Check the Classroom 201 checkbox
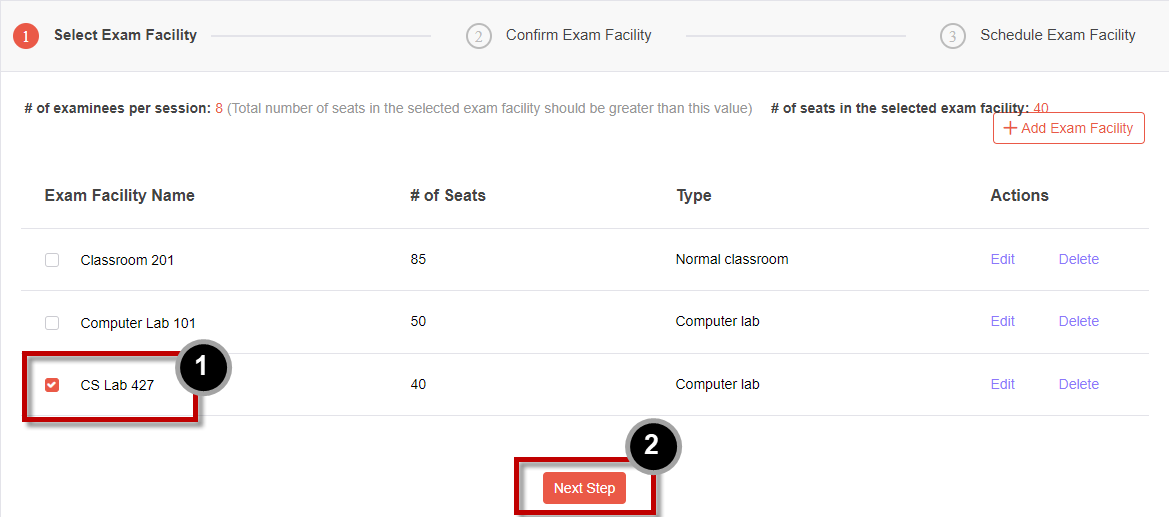The image size is (1169, 517). point(52,260)
